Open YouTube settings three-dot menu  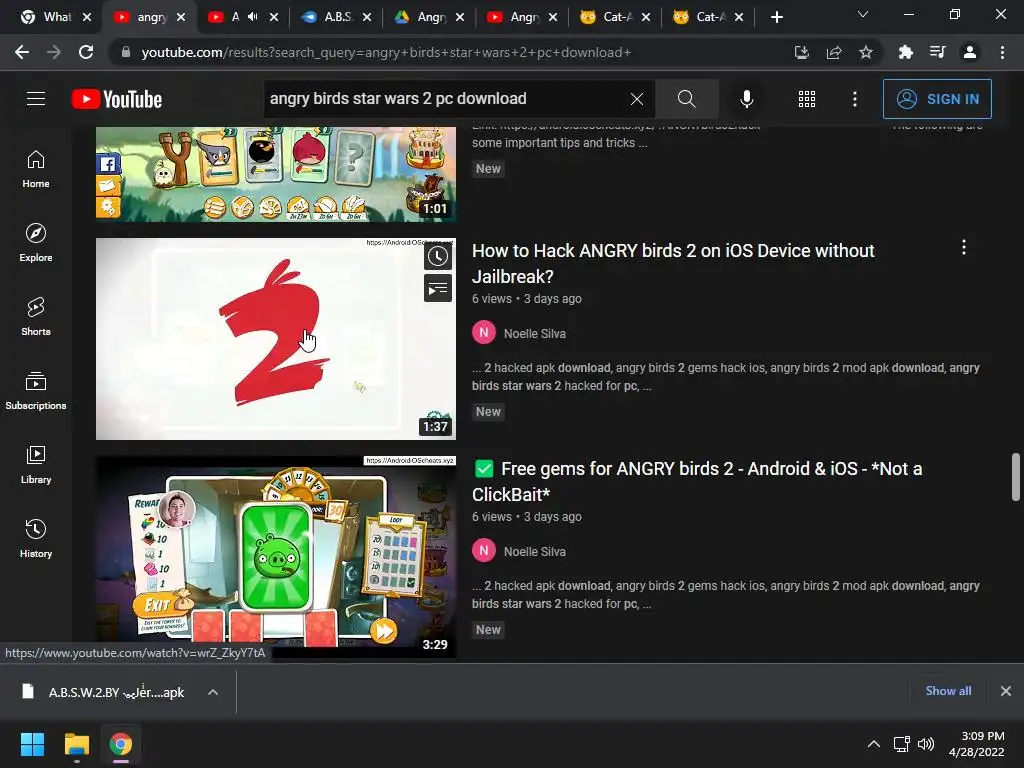click(855, 99)
